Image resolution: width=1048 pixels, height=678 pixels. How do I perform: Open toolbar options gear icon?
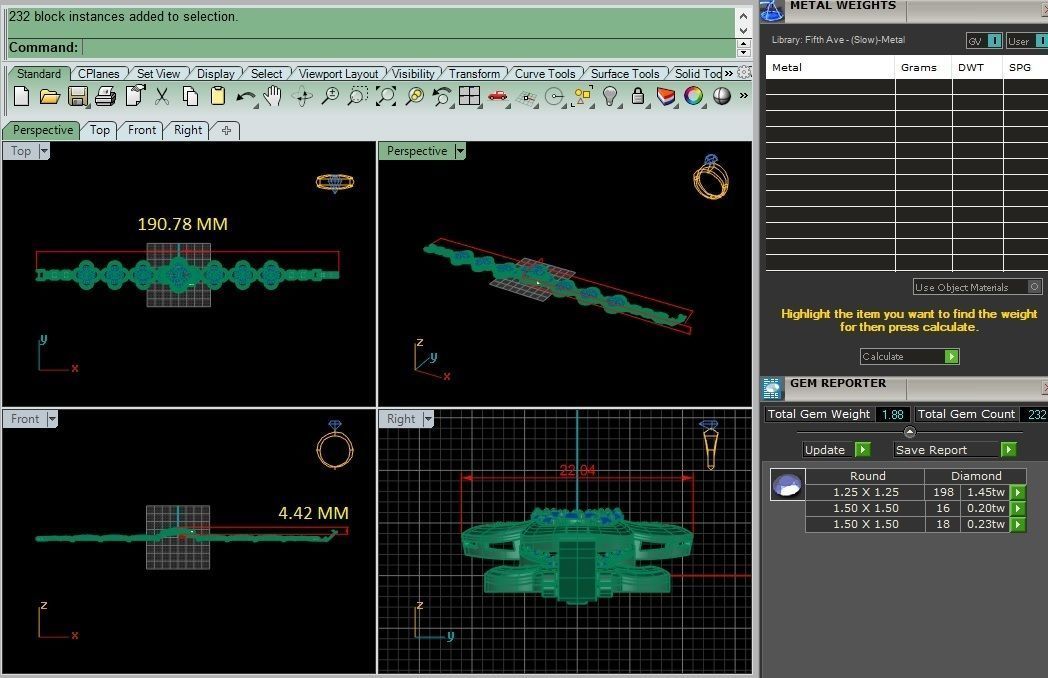744,73
